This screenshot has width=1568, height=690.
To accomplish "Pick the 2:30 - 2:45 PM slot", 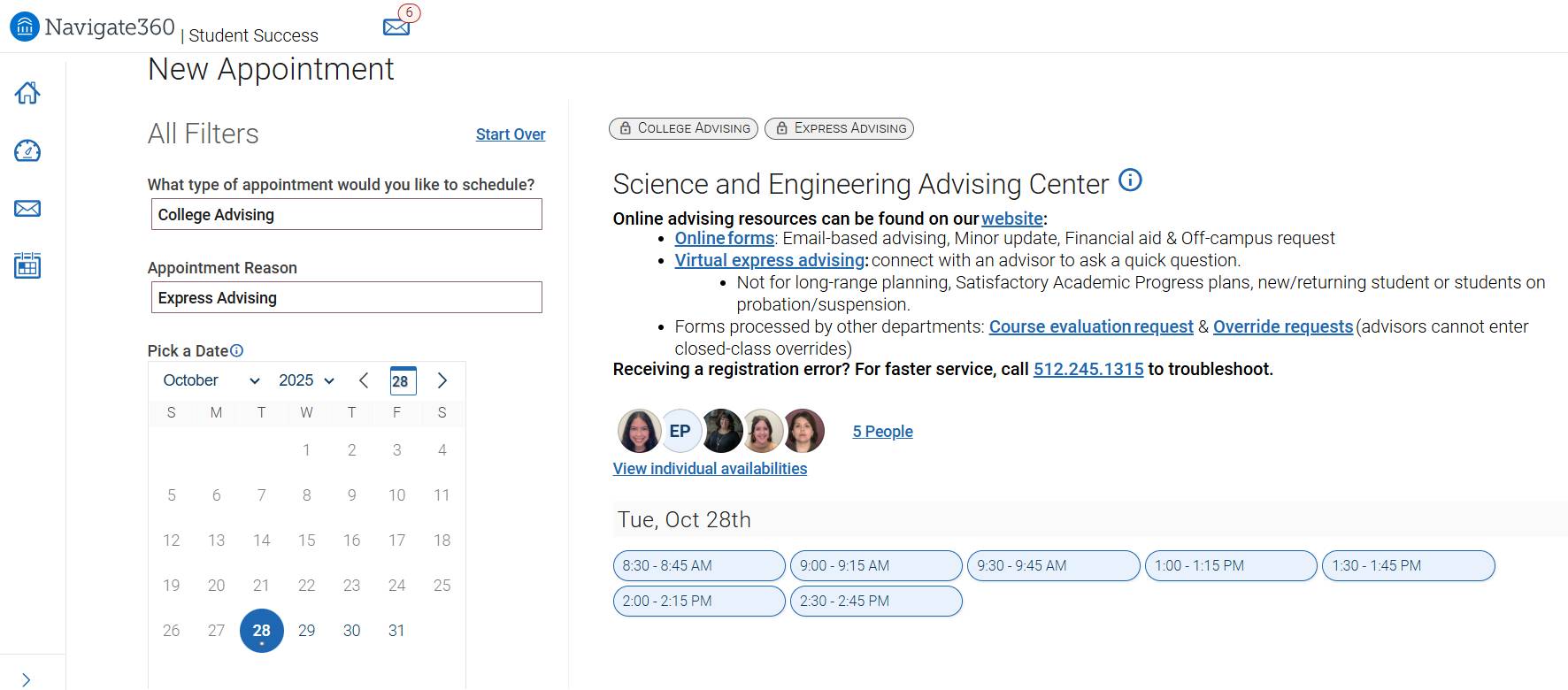I will [875, 601].
